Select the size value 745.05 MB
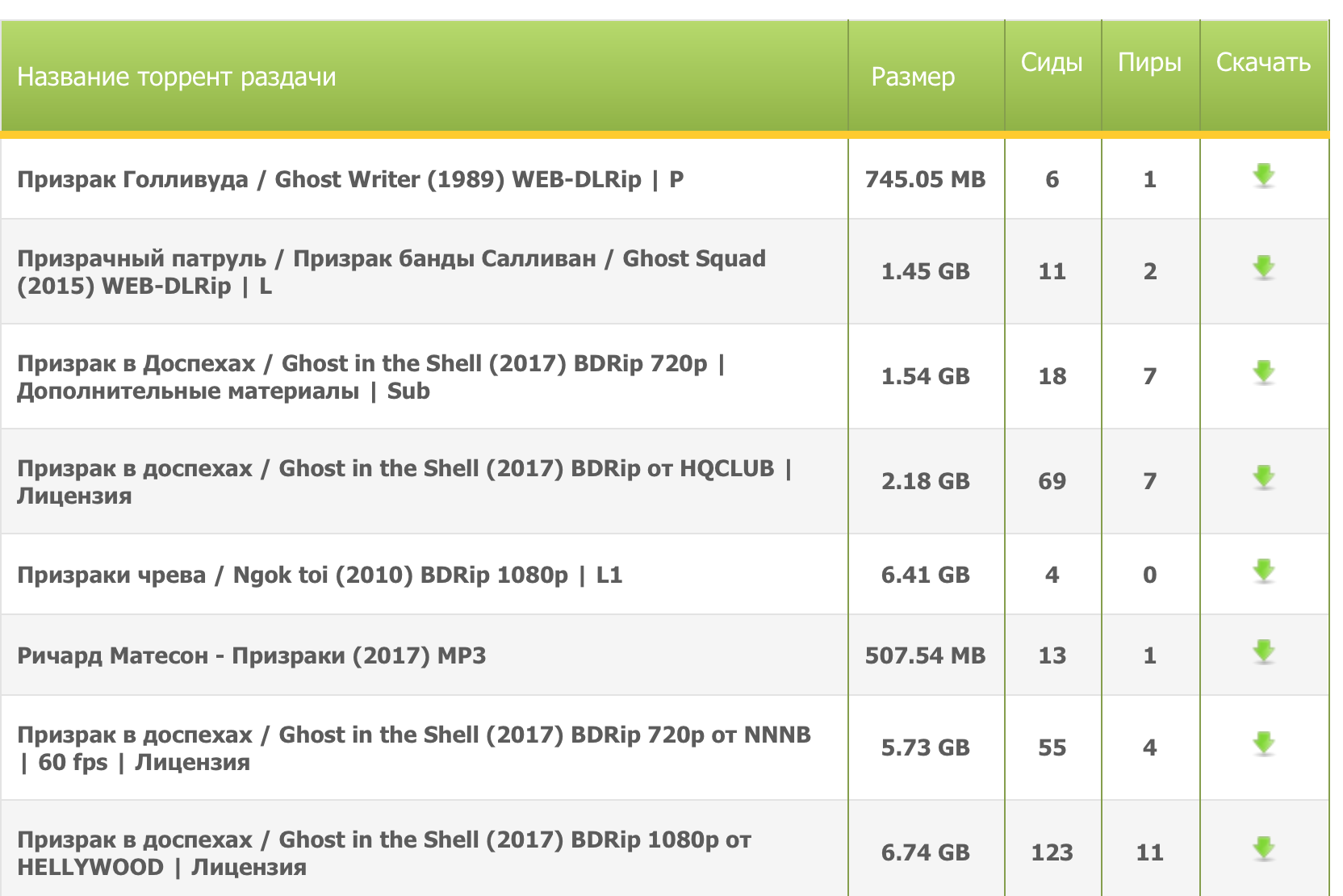Screen dimensions: 1343x896 [x=925, y=179]
